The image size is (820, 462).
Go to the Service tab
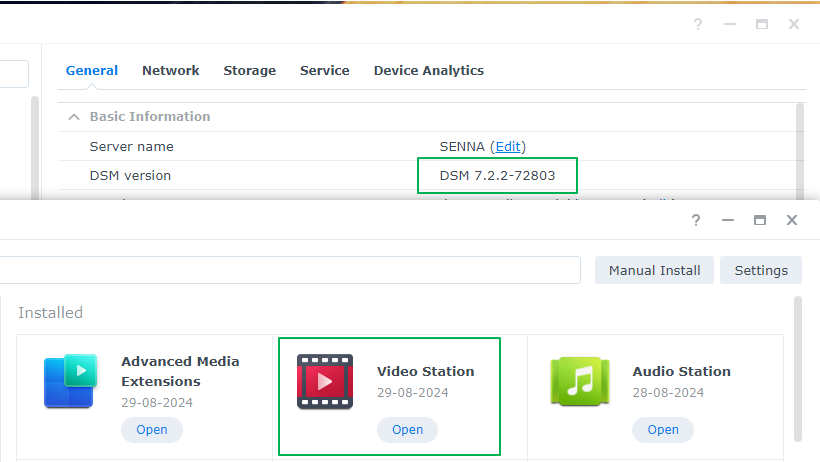point(324,71)
